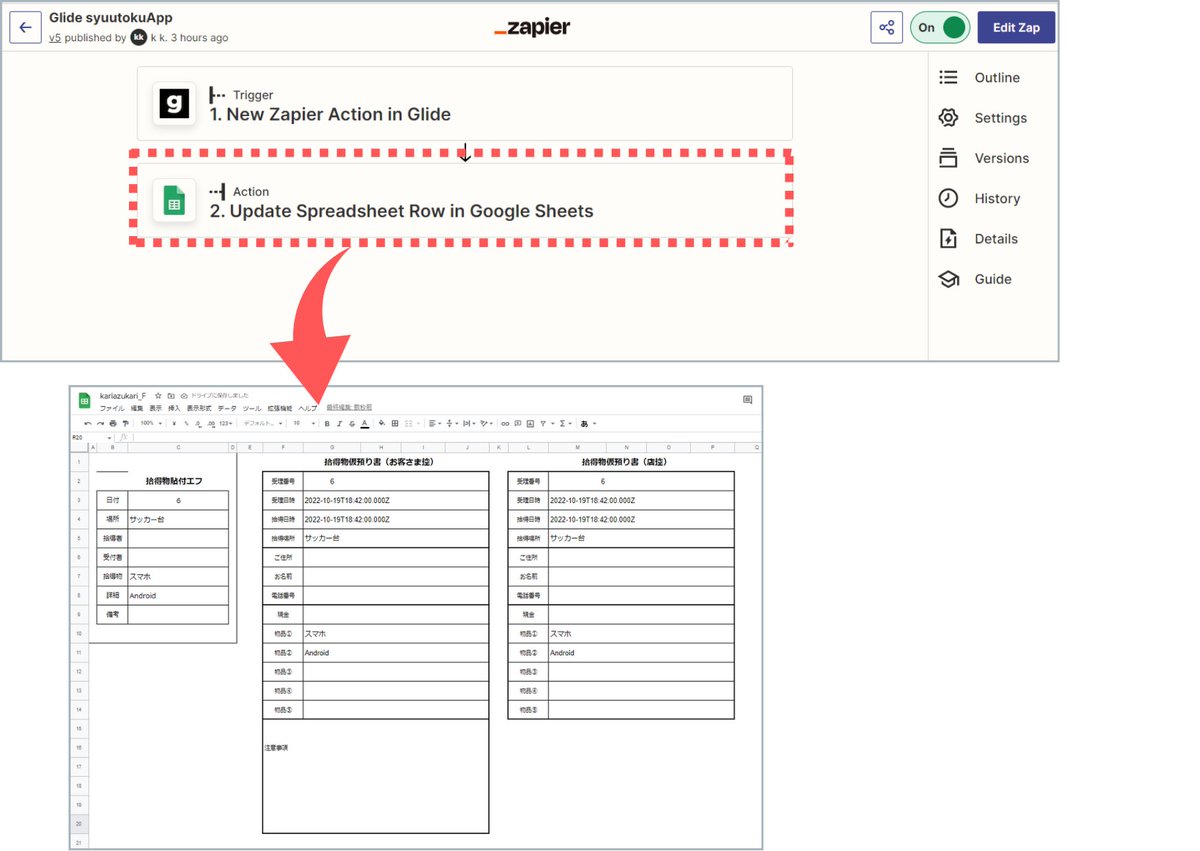The height and width of the screenshot is (851, 1200).
Task: Click the Zapier logo in the header
Action: pyautogui.click(x=532, y=28)
